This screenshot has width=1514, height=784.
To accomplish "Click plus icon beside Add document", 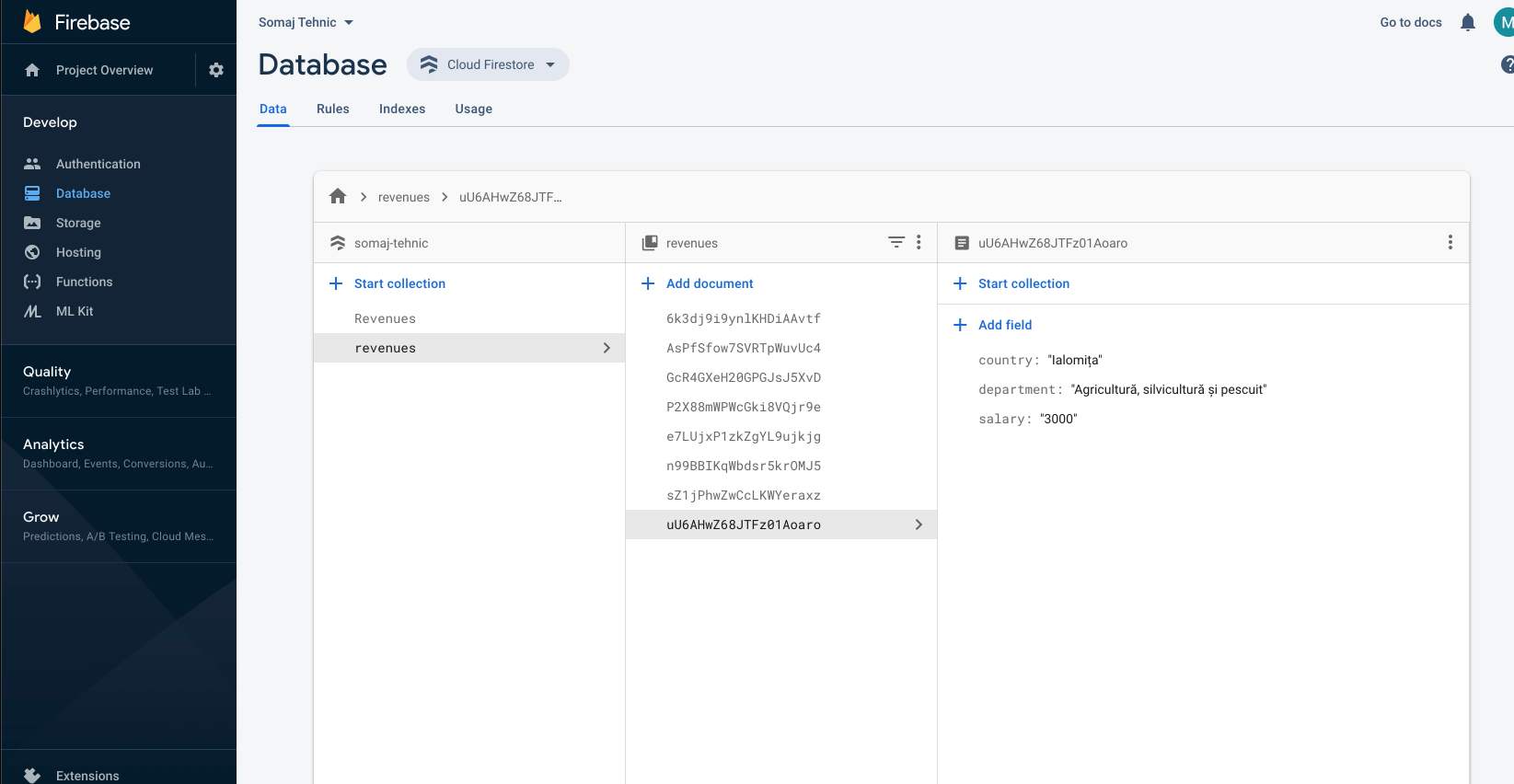I will click(x=648, y=283).
